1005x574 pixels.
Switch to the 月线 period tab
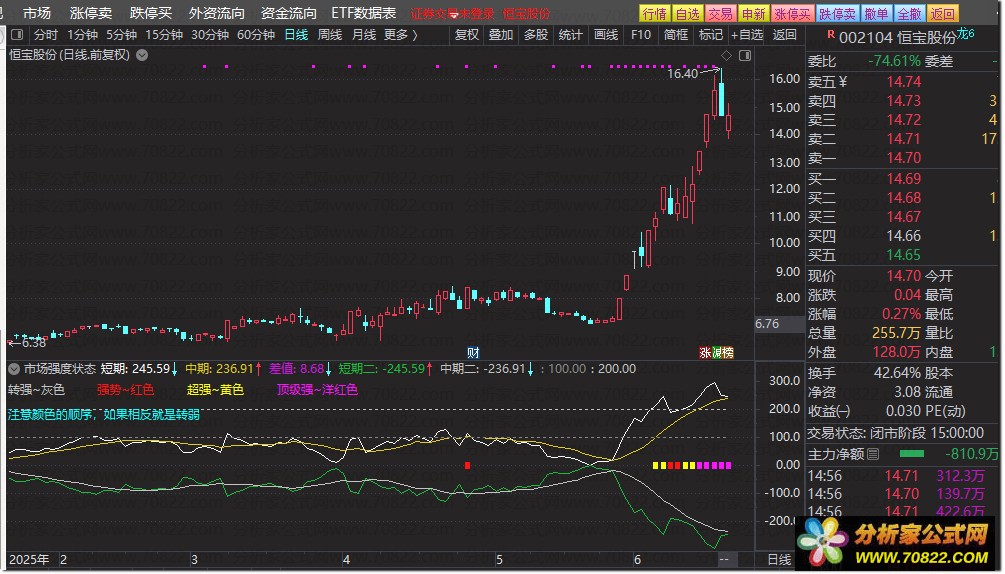(364, 35)
